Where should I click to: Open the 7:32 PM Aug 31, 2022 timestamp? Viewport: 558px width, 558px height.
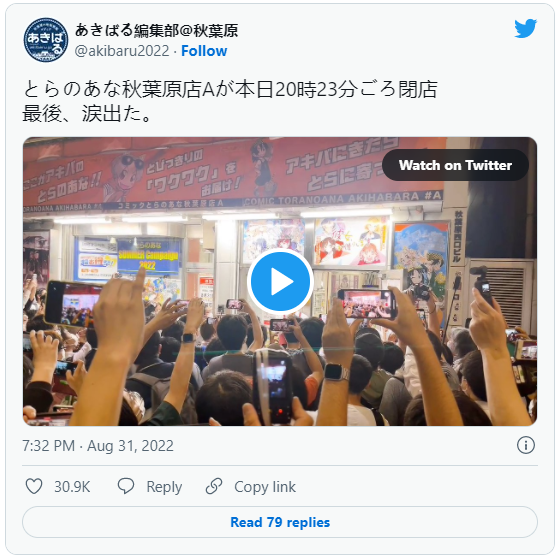98,446
